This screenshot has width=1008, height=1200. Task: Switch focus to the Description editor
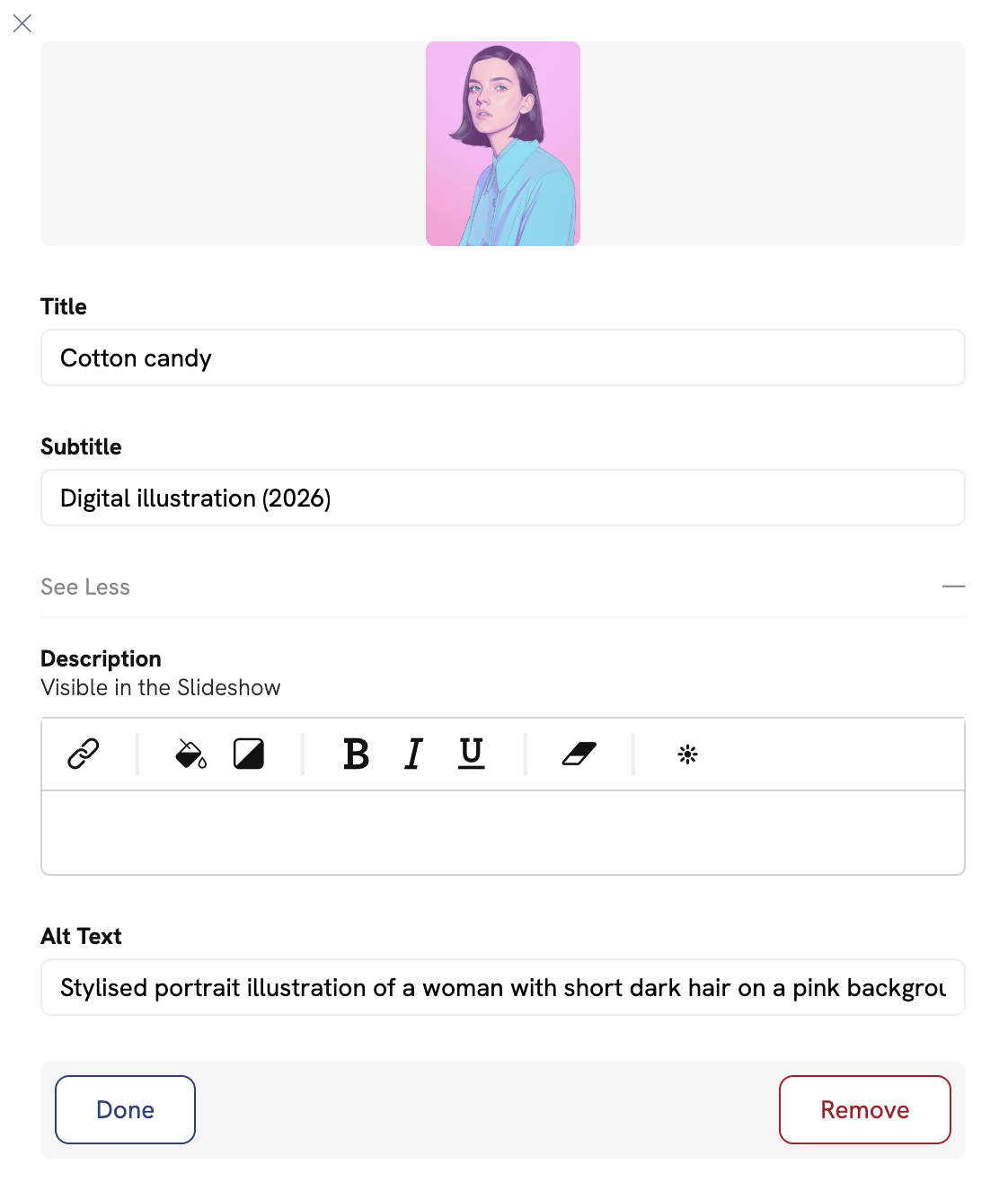point(502,833)
